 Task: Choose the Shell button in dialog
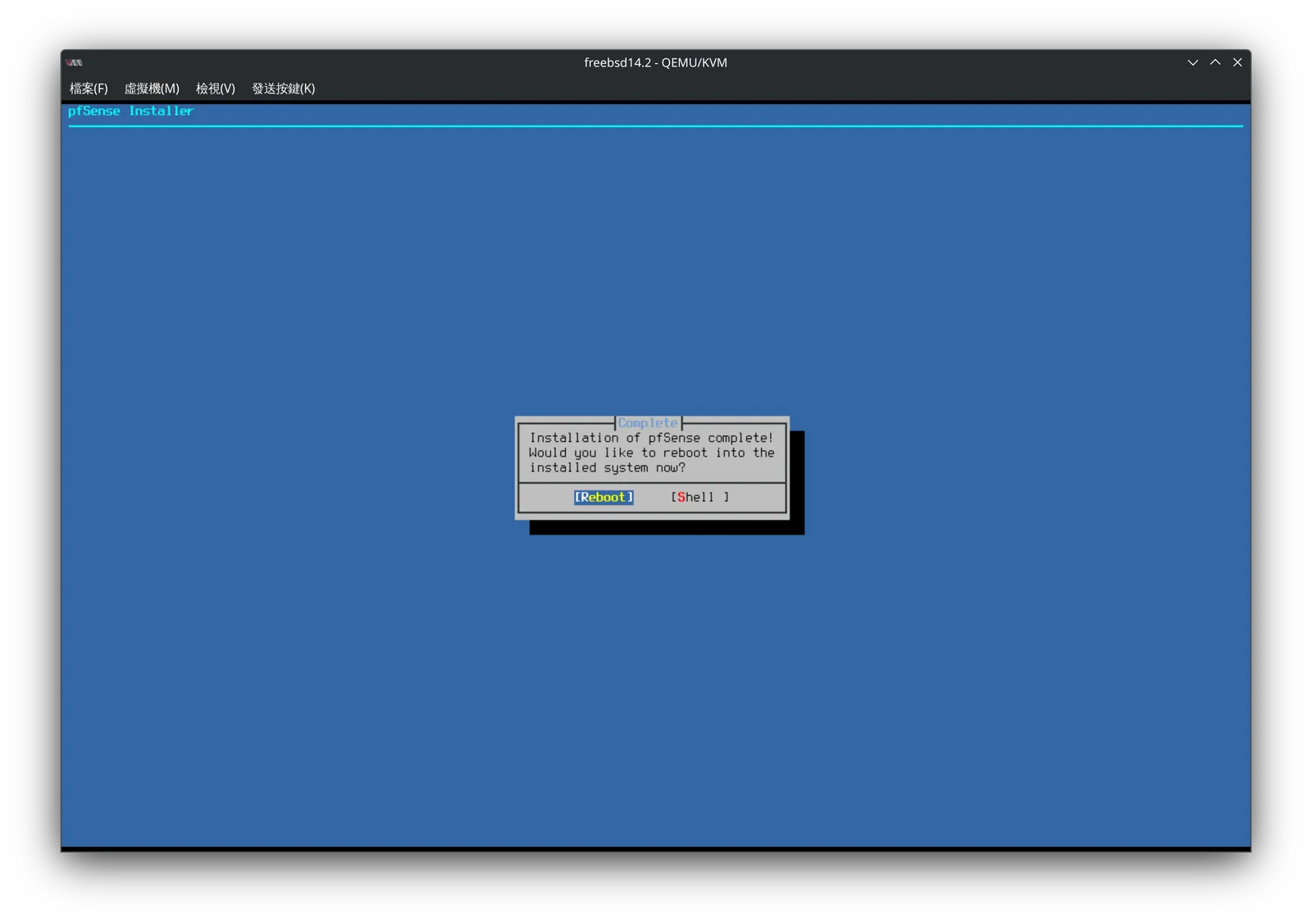700,497
